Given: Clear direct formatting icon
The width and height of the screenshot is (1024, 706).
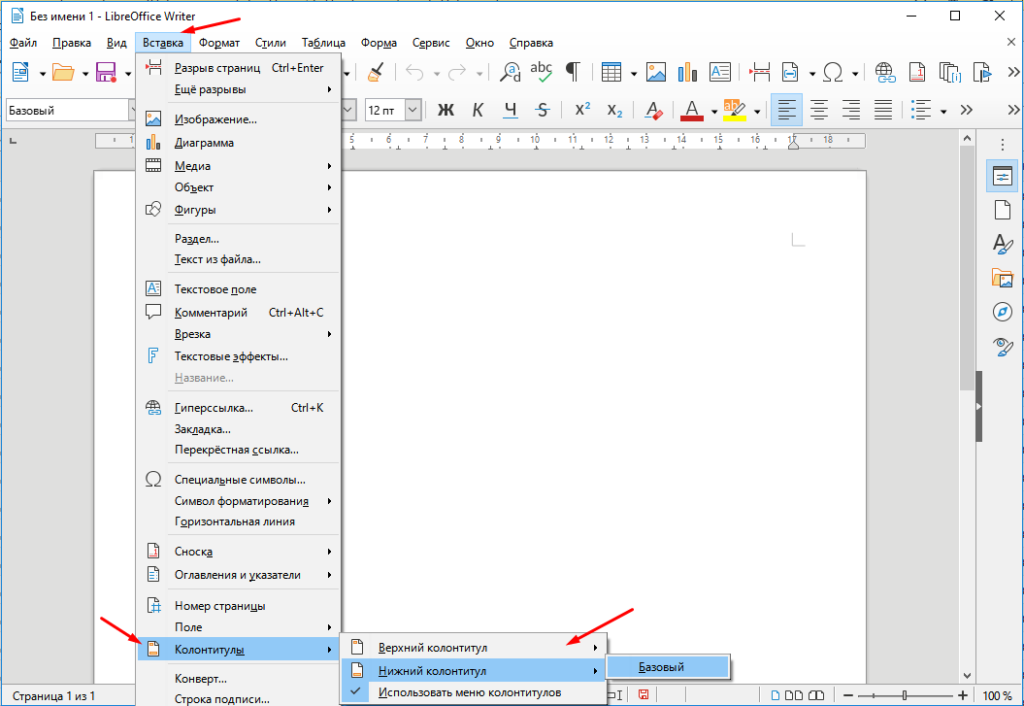Looking at the screenshot, I should click(x=653, y=110).
